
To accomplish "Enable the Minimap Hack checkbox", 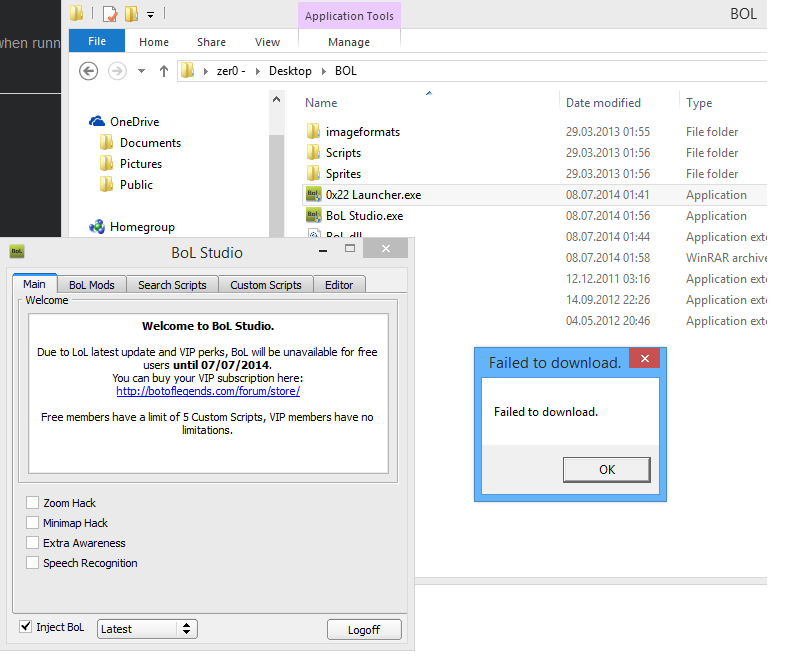I will 33,523.
